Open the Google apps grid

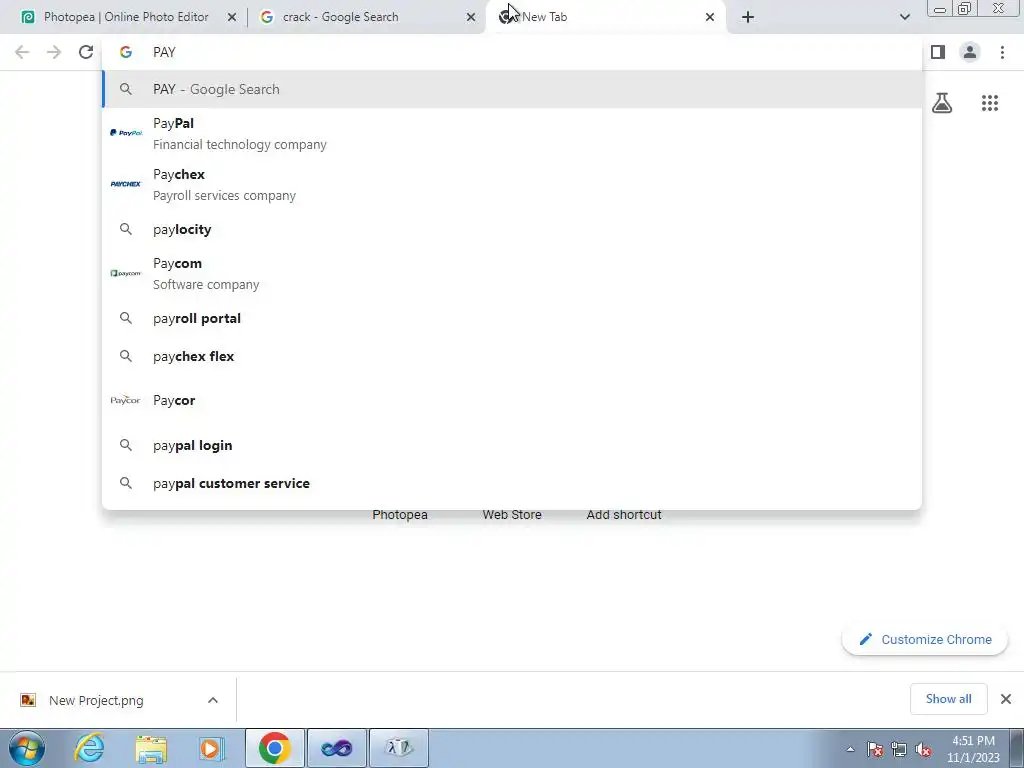pos(989,103)
